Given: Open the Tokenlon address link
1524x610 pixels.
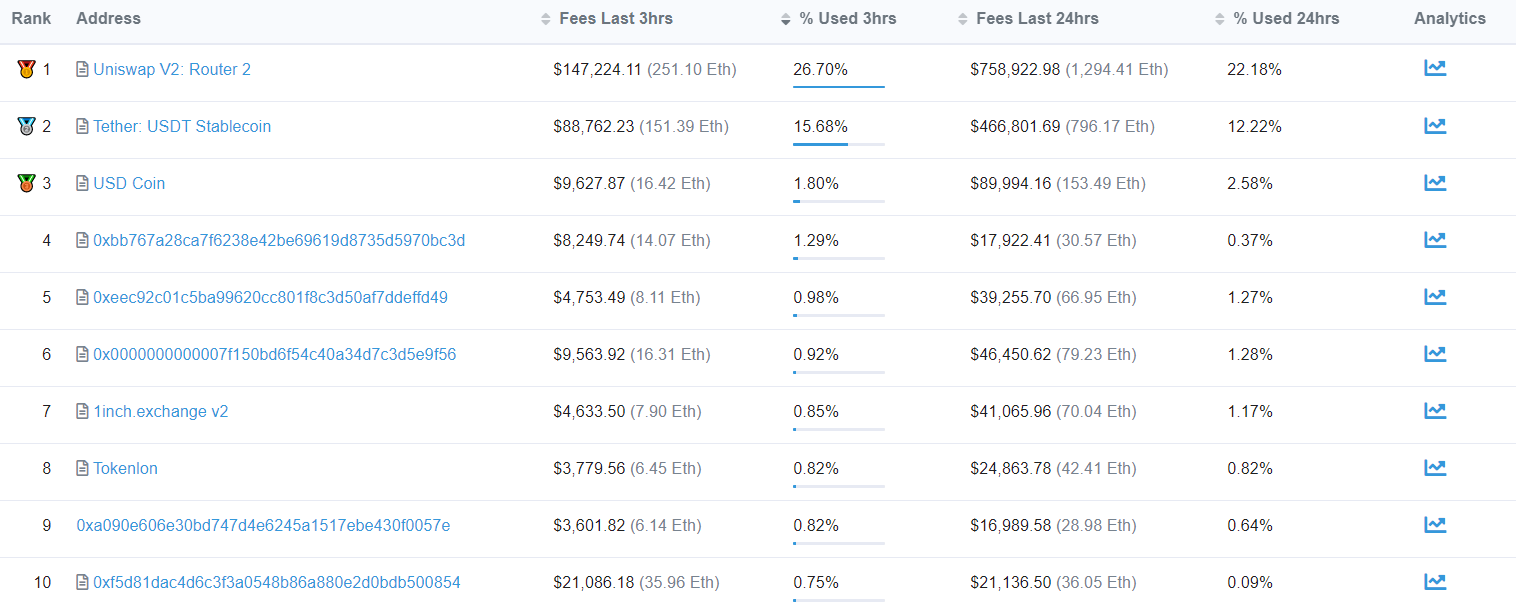Looking at the screenshot, I should tap(125, 468).
